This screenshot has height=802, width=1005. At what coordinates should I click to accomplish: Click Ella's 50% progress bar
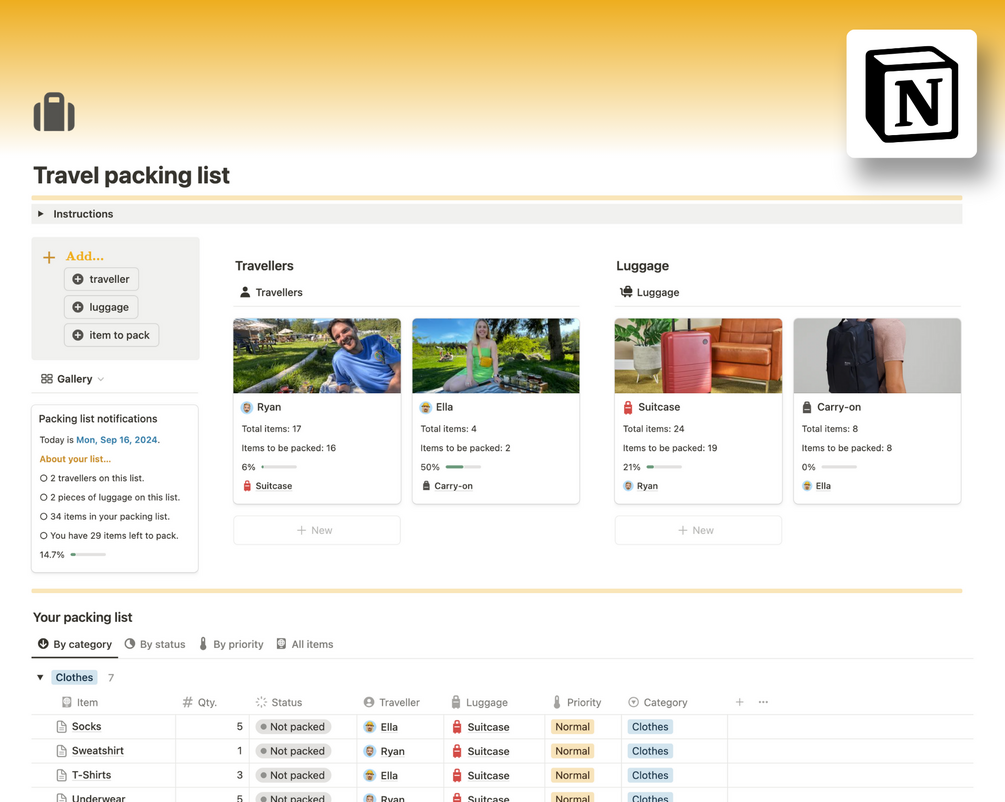point(463,467)
